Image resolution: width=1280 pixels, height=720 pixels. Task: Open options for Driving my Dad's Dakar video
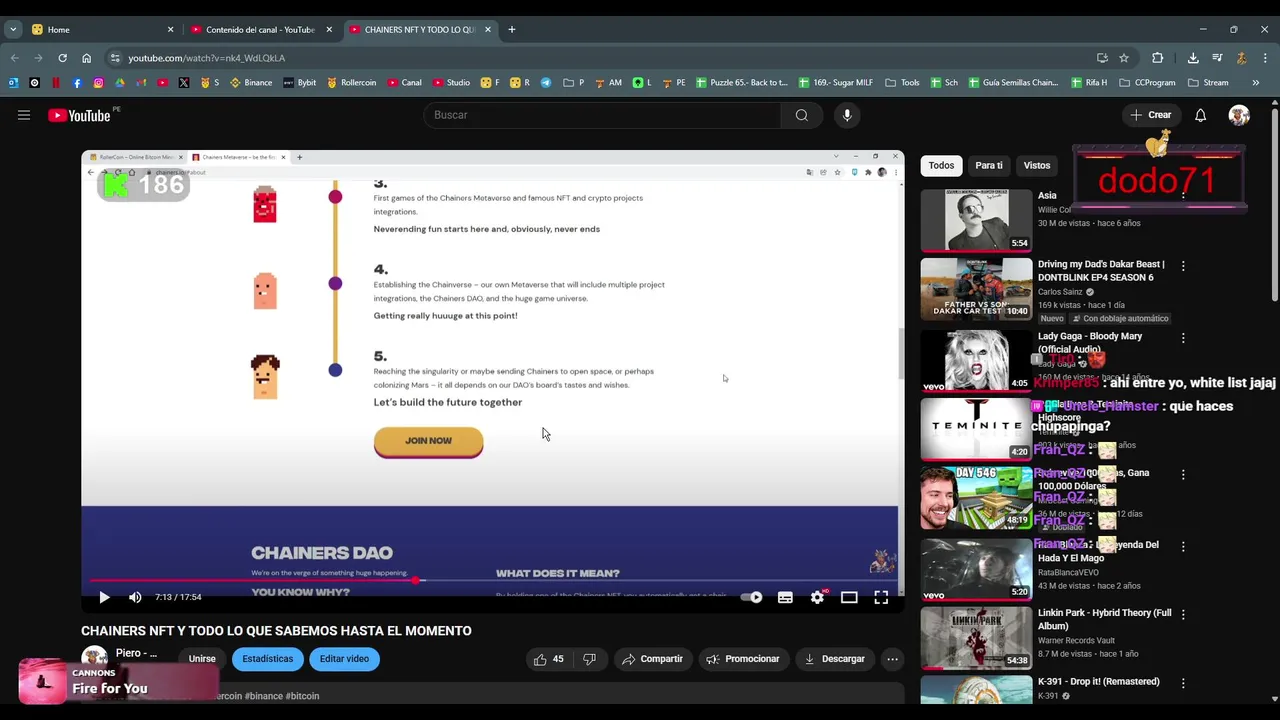pyautogui.click(x=1183, y=266)
